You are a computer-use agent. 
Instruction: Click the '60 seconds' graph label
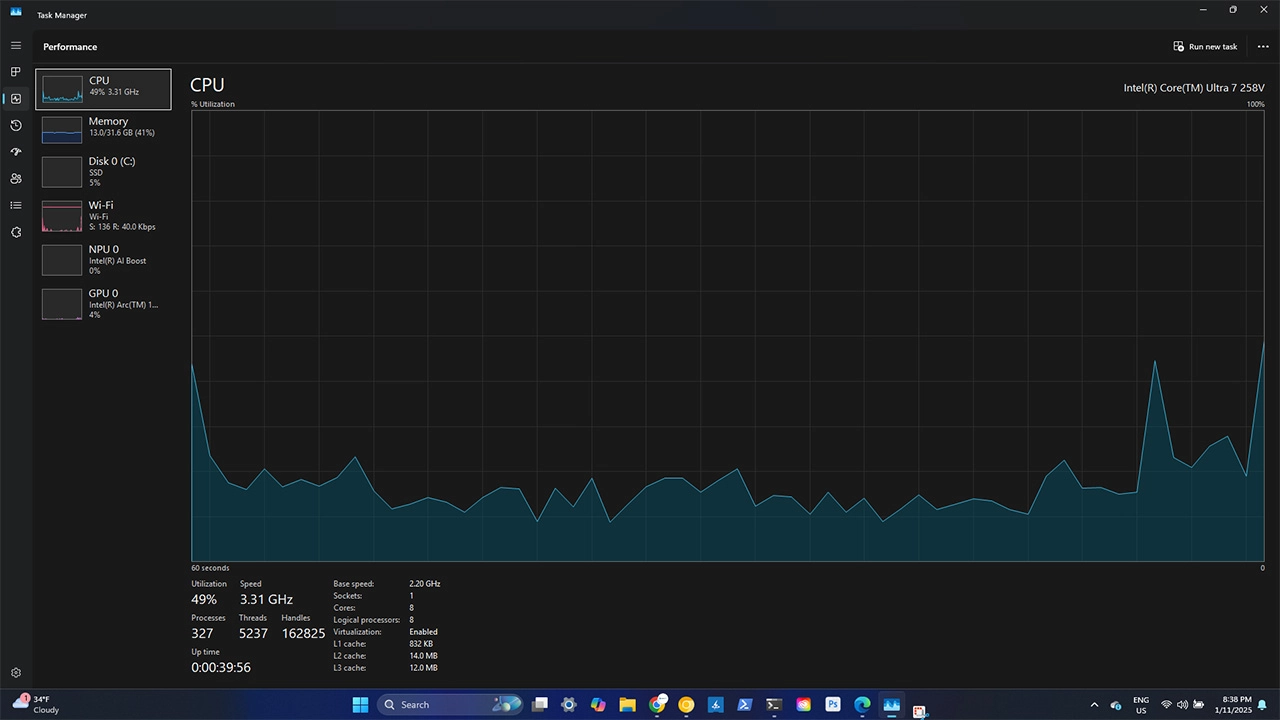(210, 568)
